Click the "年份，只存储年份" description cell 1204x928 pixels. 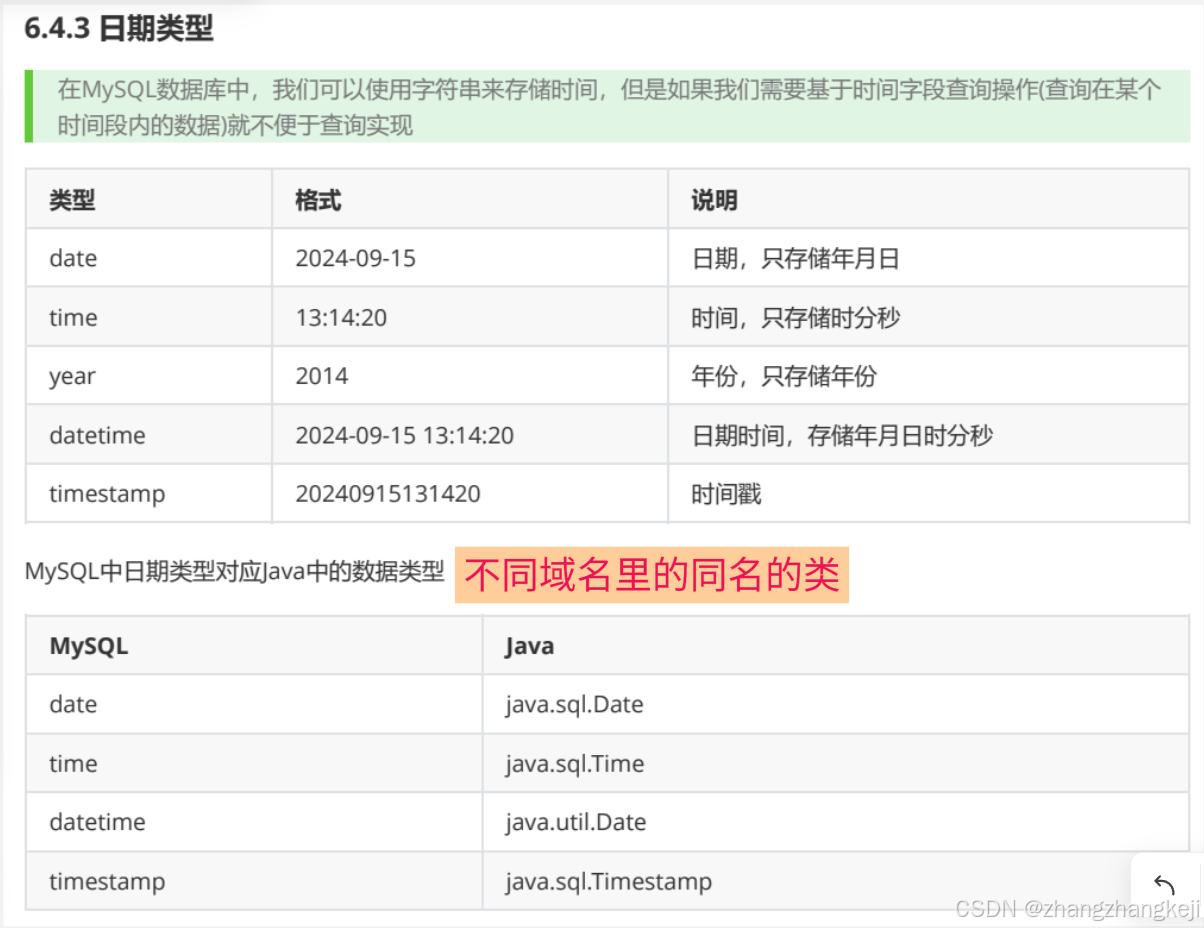tap(929, 376)
